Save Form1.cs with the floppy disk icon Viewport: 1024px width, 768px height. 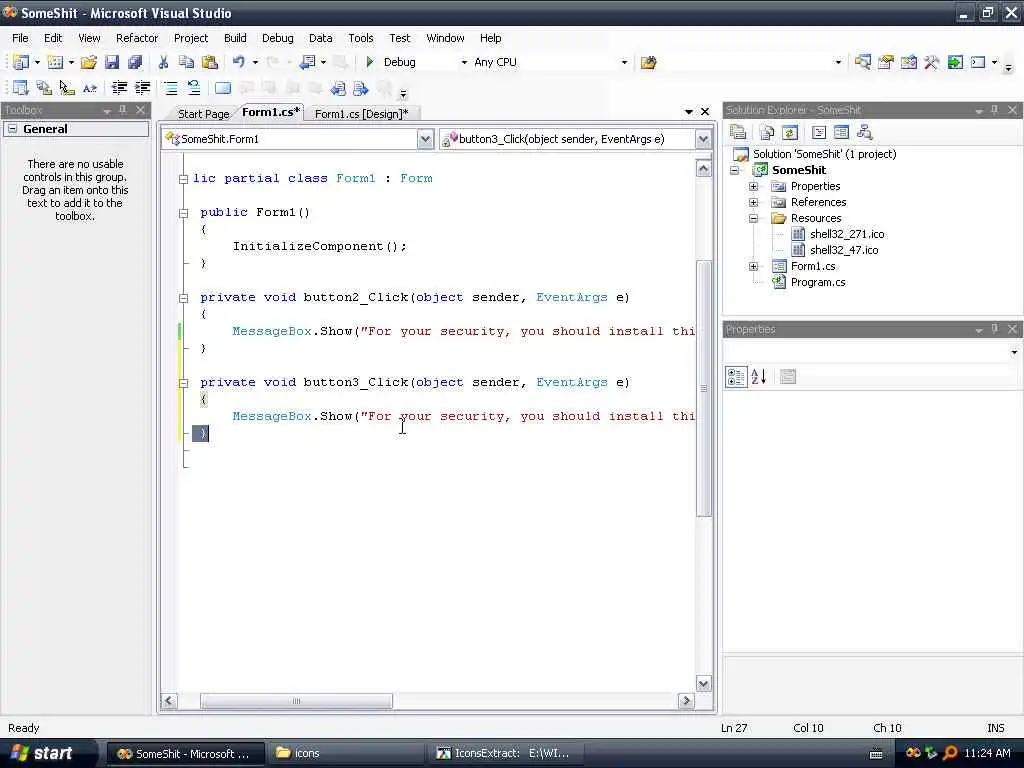pyautogui.click(x=112, y=62)
